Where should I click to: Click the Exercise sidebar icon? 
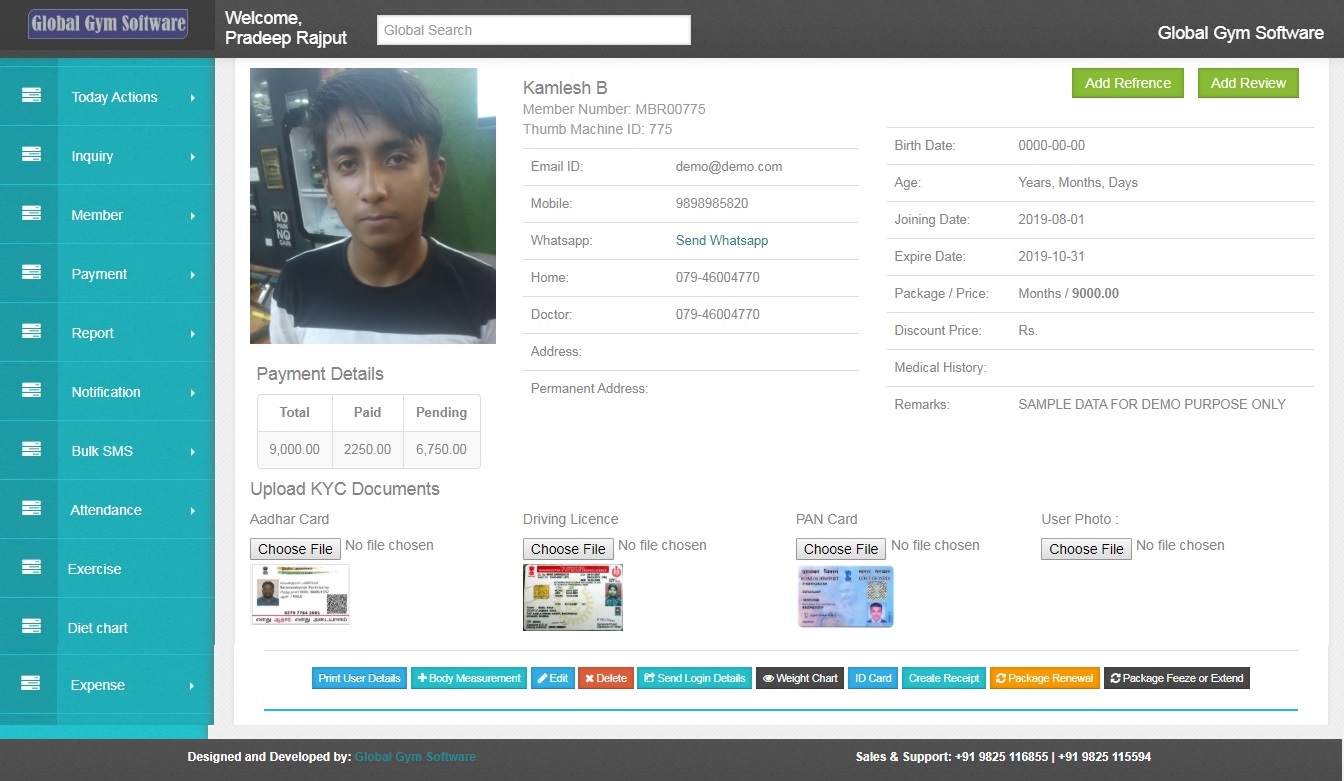[x=30, y=568]
